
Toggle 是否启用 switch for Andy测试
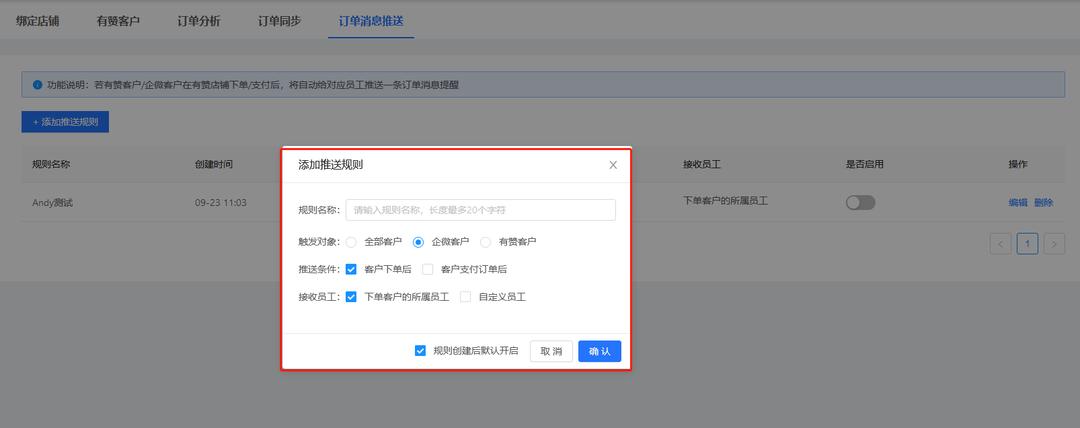click(x=860, y=203)
